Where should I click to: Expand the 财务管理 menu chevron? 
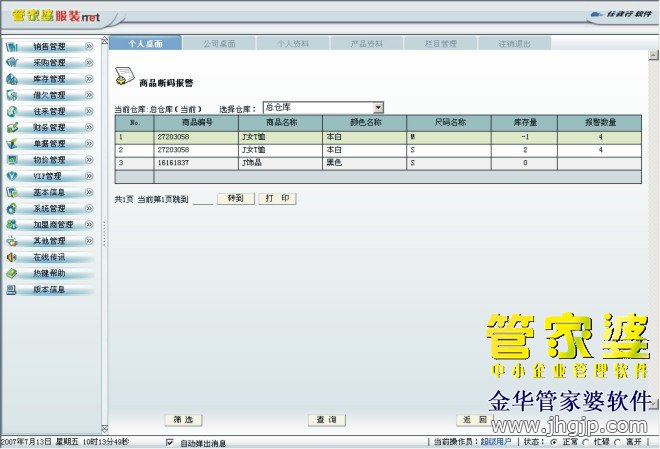pos(89,128)
